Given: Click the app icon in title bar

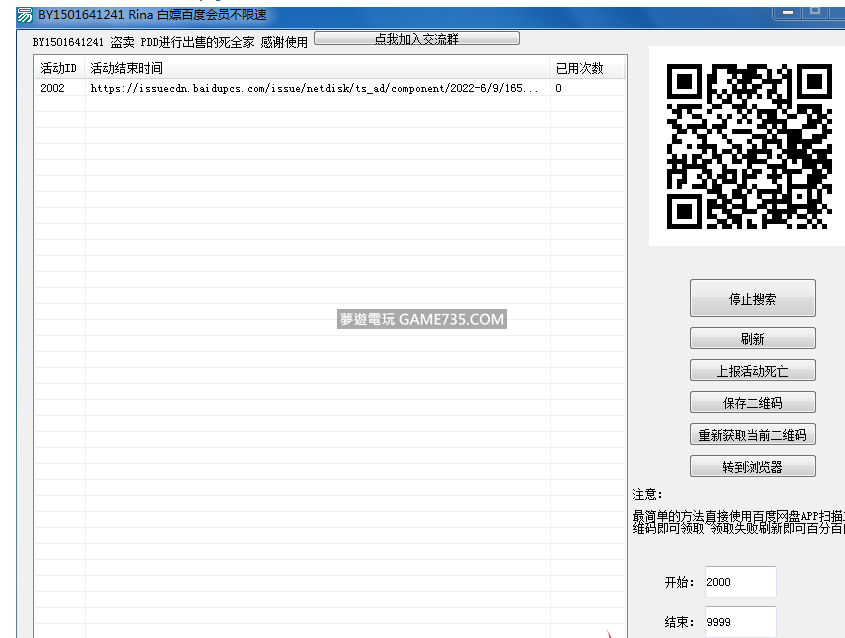Looking at the screenshot, I should click(x=24, y=15).
